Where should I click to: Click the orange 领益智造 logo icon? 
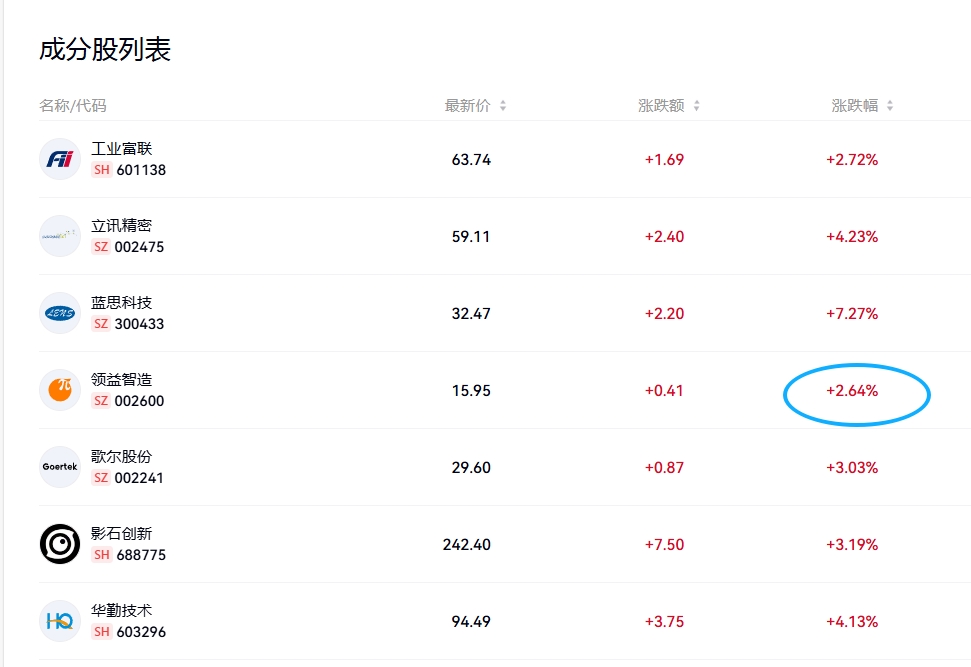(x=60, y=390)
